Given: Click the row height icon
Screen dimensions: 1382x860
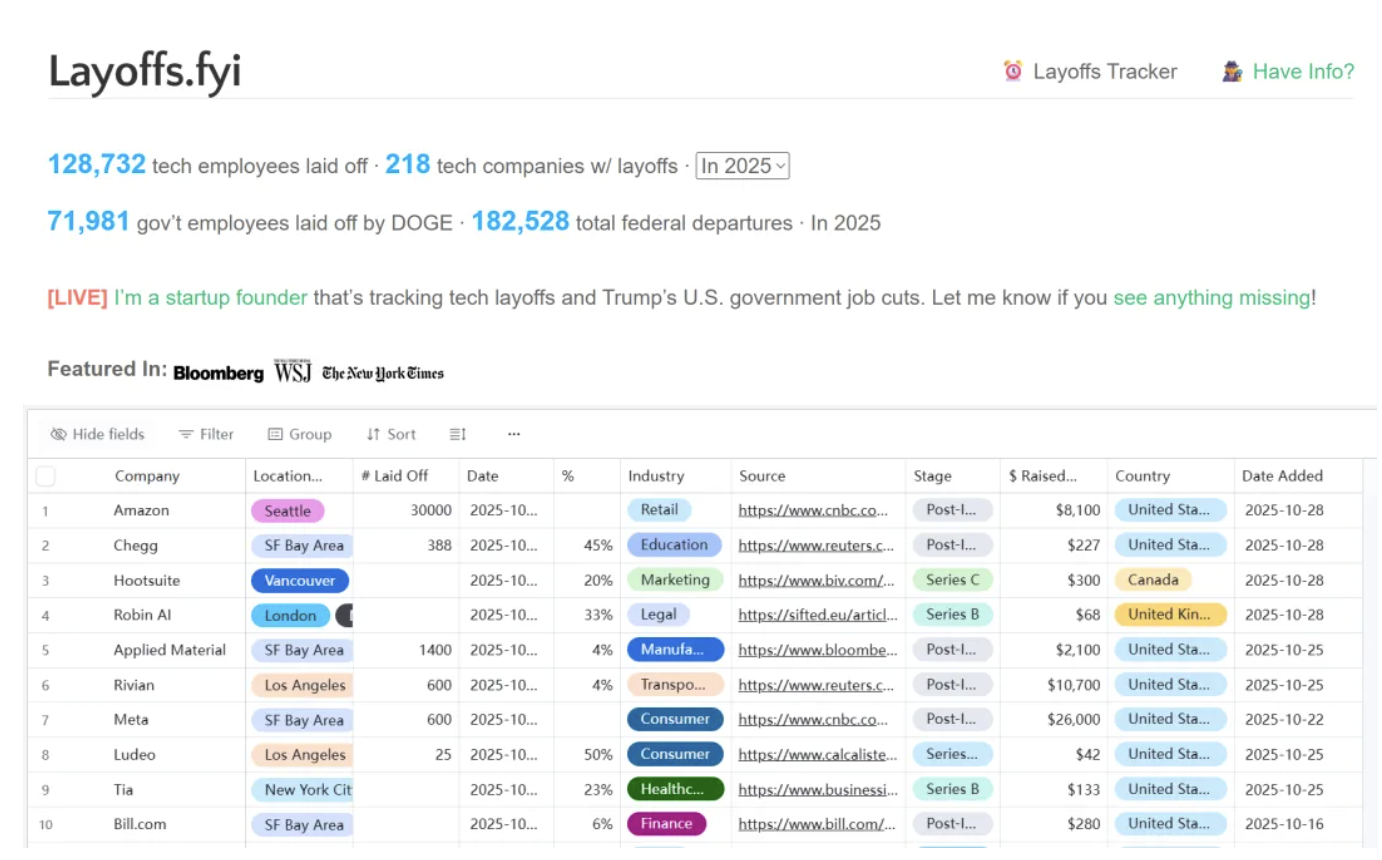Looking at the screenshot, I should (458, 435).
